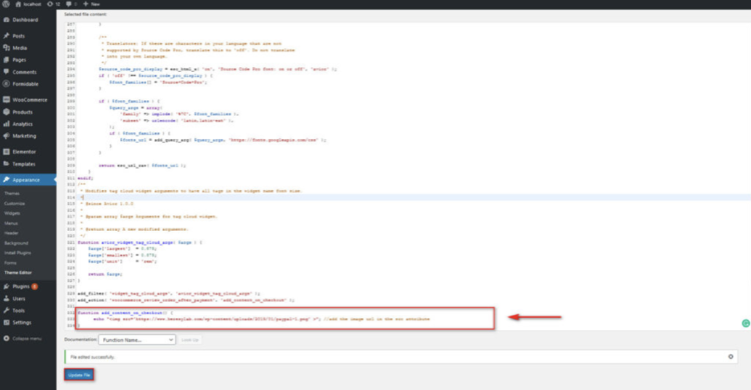The height and width of the screenshot is (390, 751).
Task: Click the WooCommerce menu label
Action: pos(30,100)
